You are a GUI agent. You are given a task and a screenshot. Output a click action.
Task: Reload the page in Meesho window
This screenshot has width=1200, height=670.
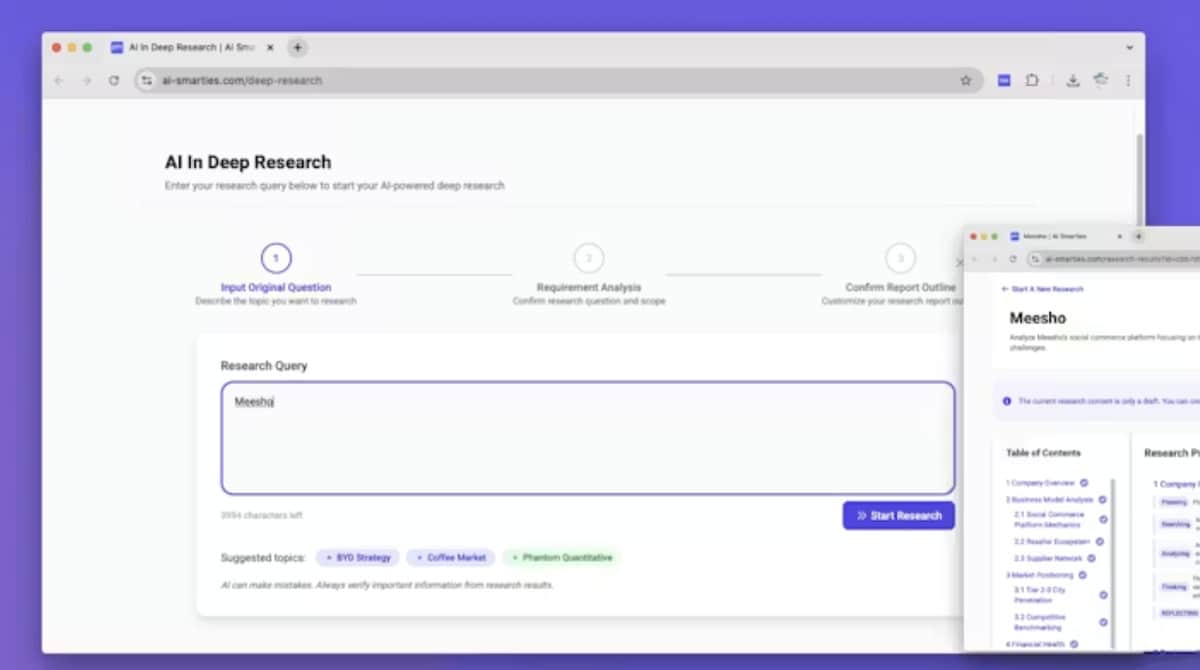(x=1012, y=259)
